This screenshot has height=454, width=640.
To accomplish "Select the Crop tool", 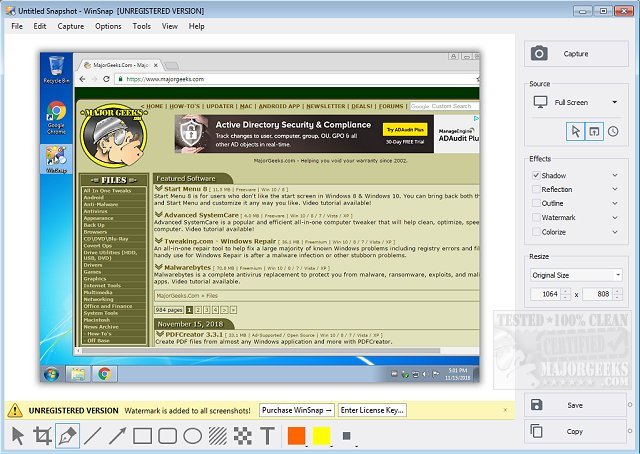I will (x=42, y=436).
